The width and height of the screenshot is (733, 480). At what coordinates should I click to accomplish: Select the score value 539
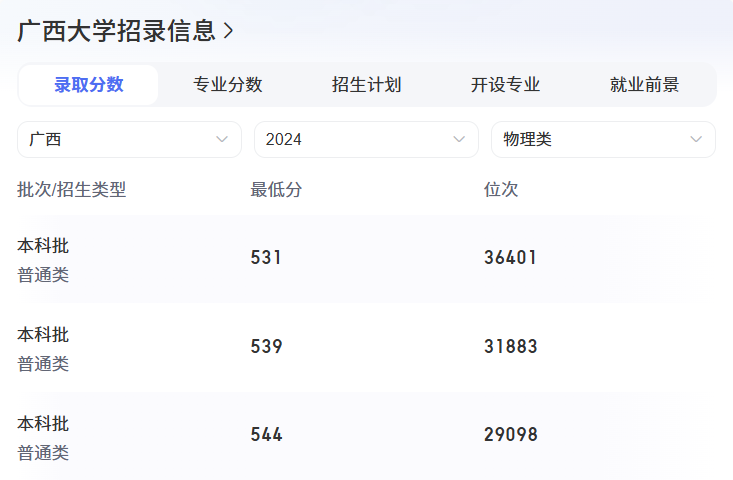(266, 346)
